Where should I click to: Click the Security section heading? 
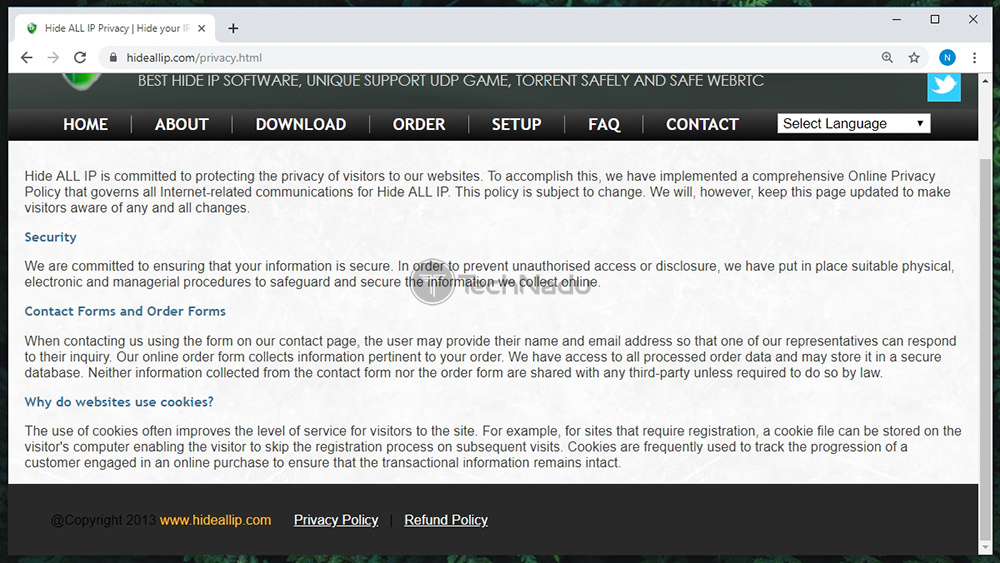[50, 237]
